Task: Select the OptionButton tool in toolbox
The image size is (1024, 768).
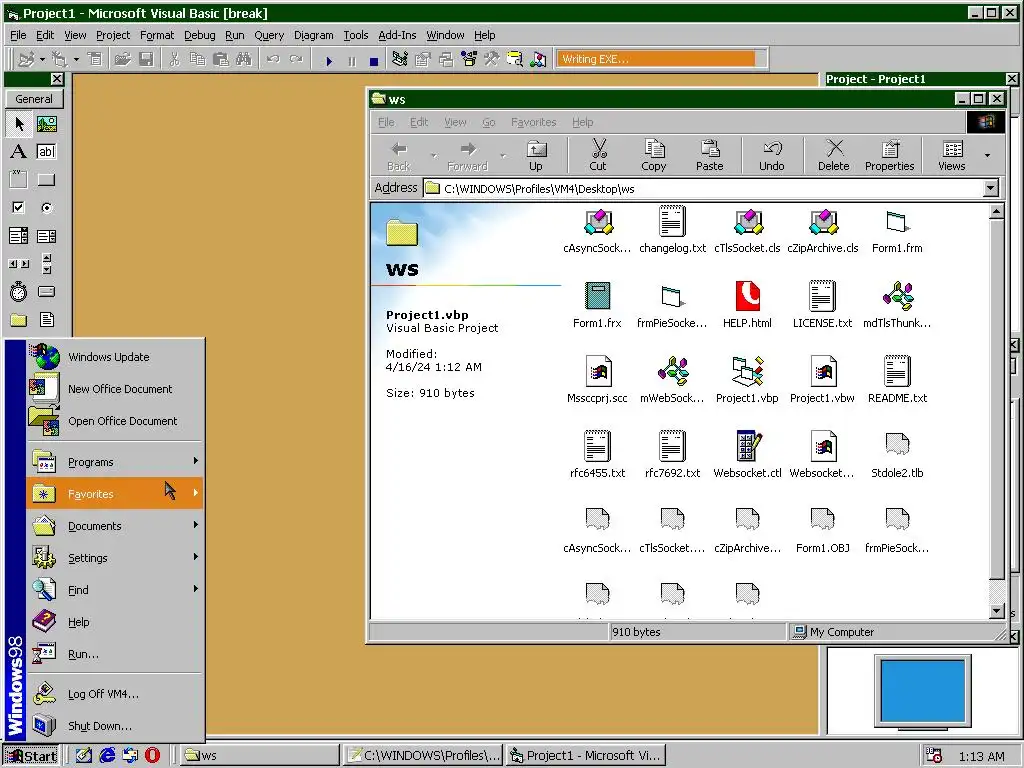Action: pyautogui.click(x=46, y=208)
